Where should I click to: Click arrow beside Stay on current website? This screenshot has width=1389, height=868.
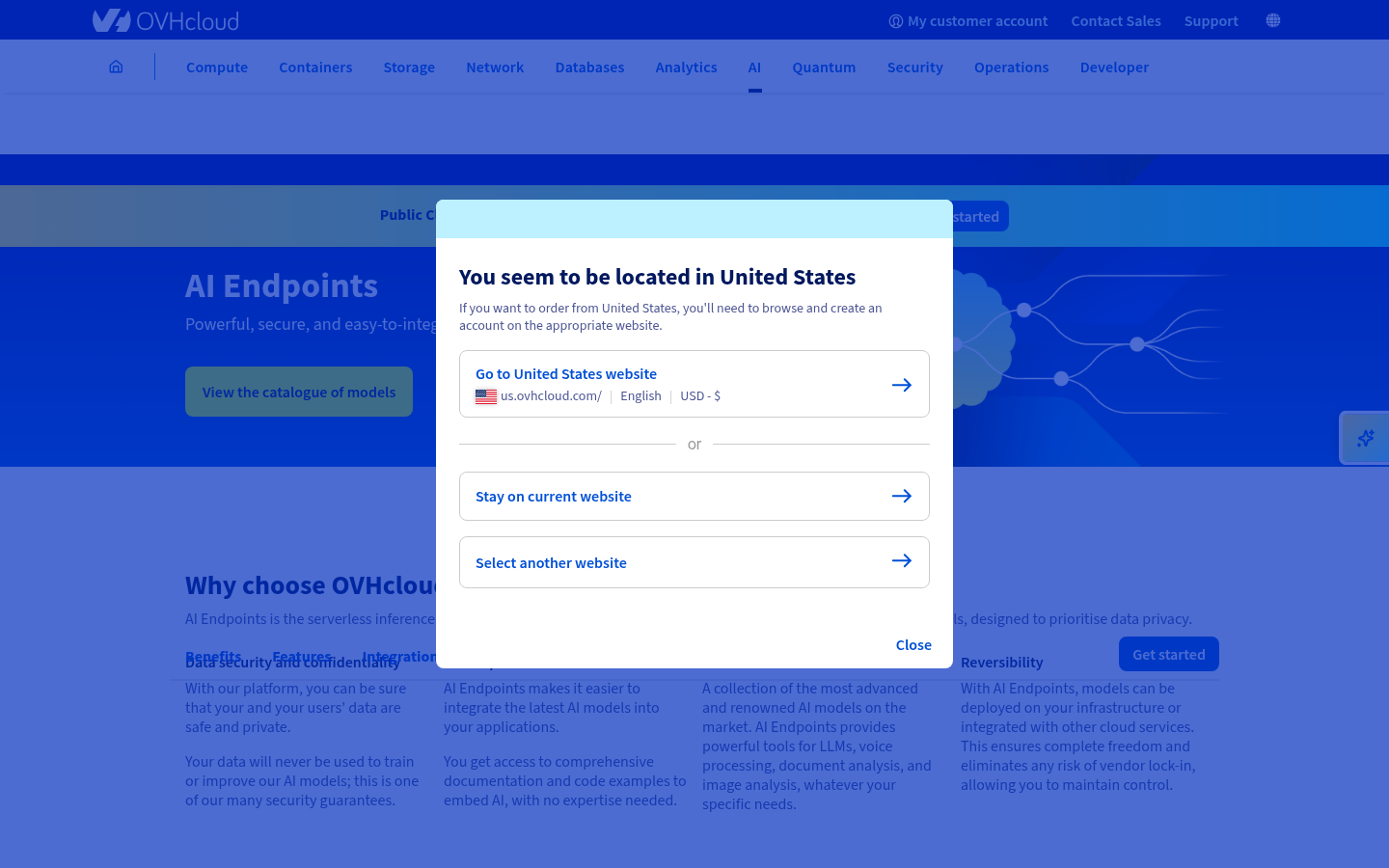click(x=902, y=496)
